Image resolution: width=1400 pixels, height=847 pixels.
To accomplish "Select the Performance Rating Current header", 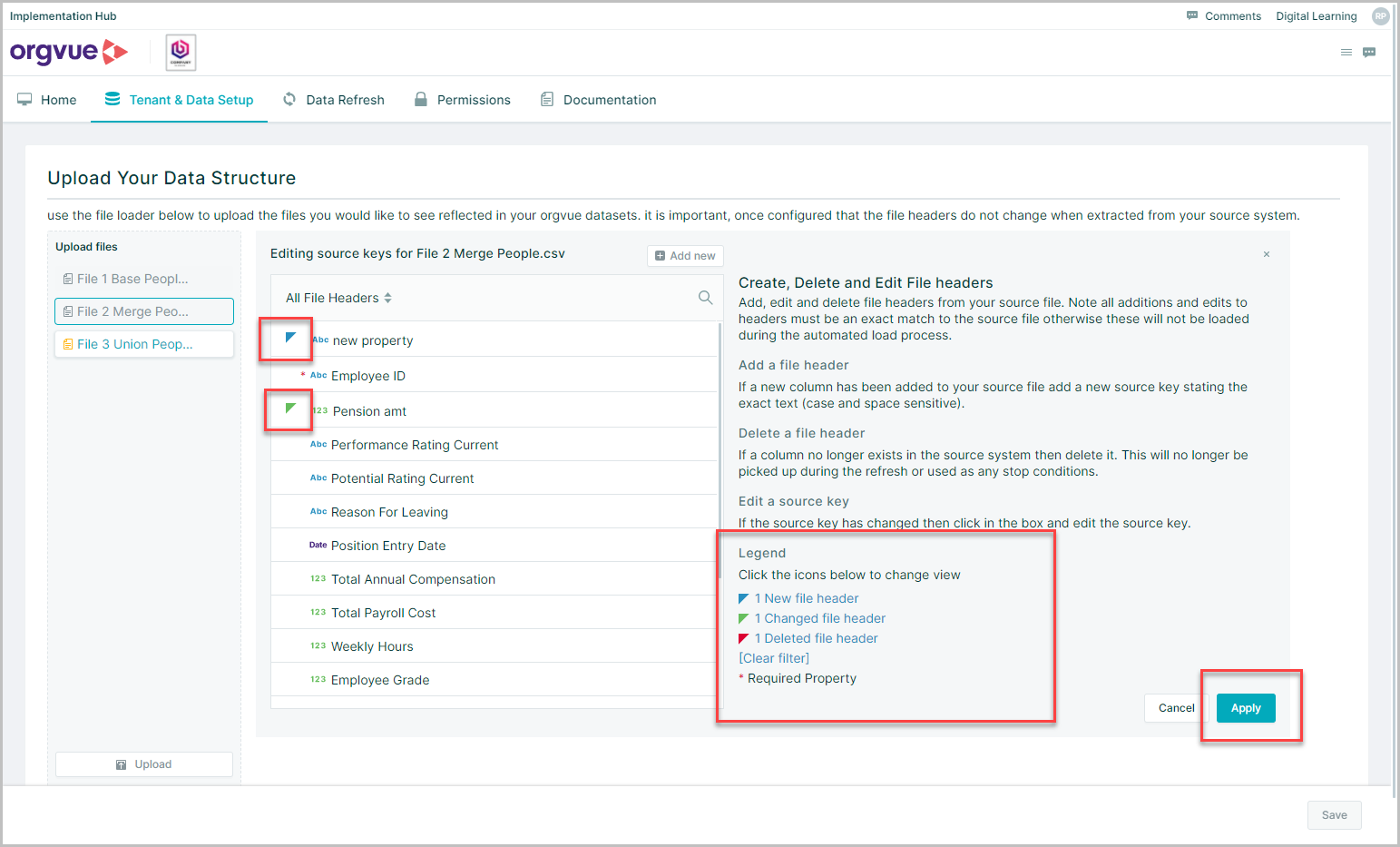I will click(494, 445).
